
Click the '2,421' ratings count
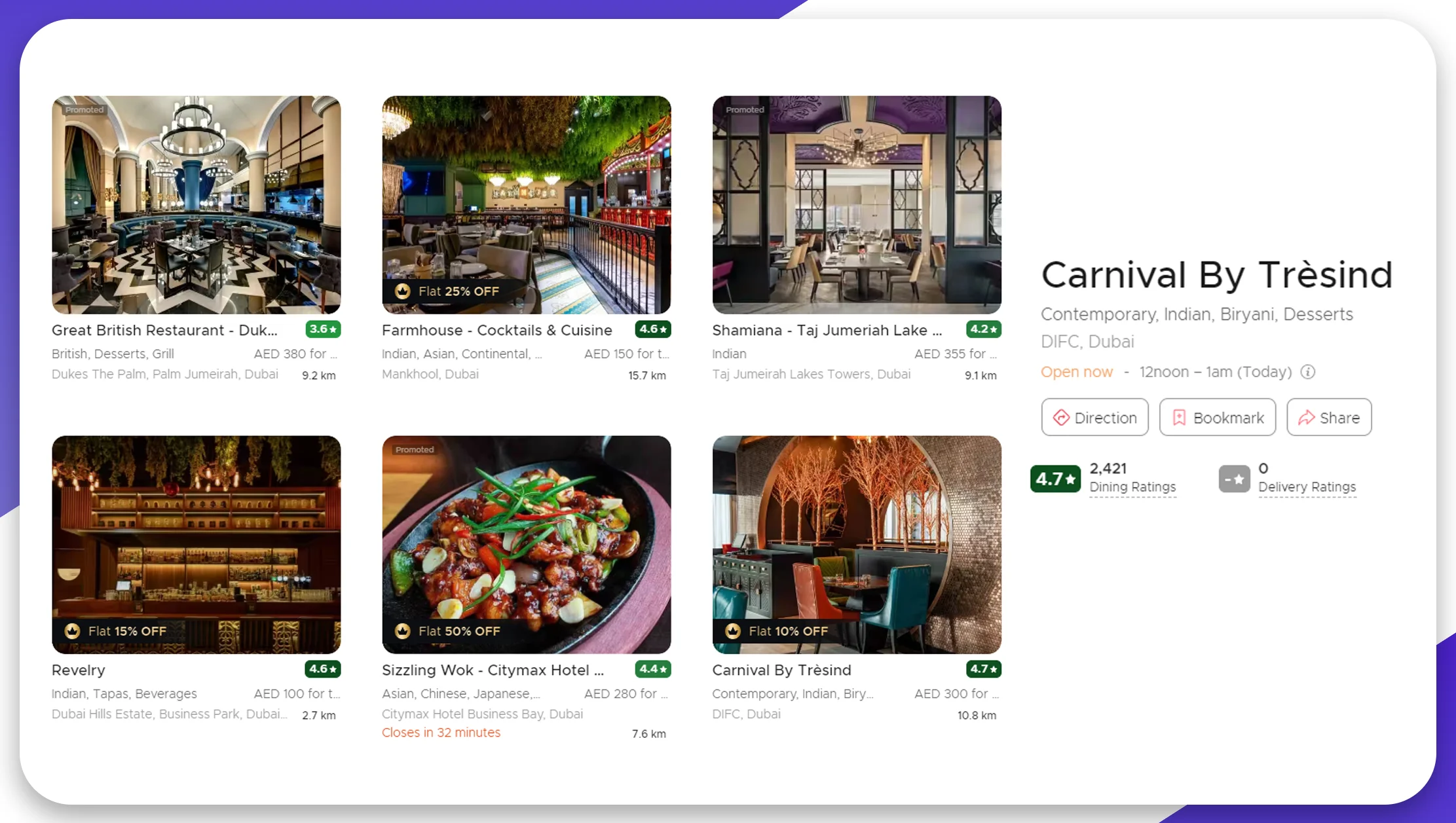1108,469
